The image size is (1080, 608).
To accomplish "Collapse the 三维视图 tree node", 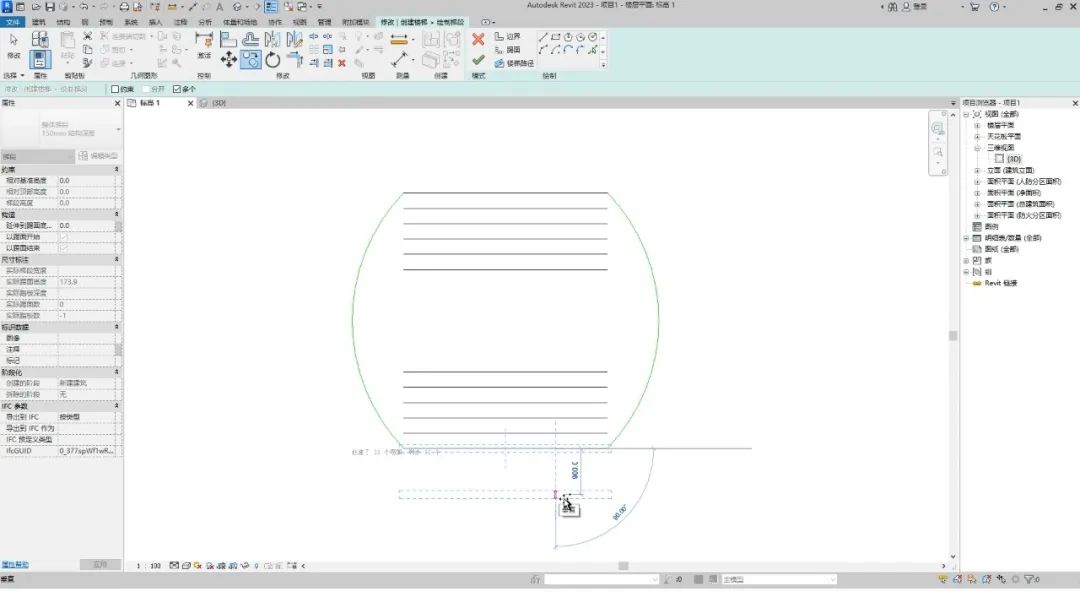I will point(977,148).
